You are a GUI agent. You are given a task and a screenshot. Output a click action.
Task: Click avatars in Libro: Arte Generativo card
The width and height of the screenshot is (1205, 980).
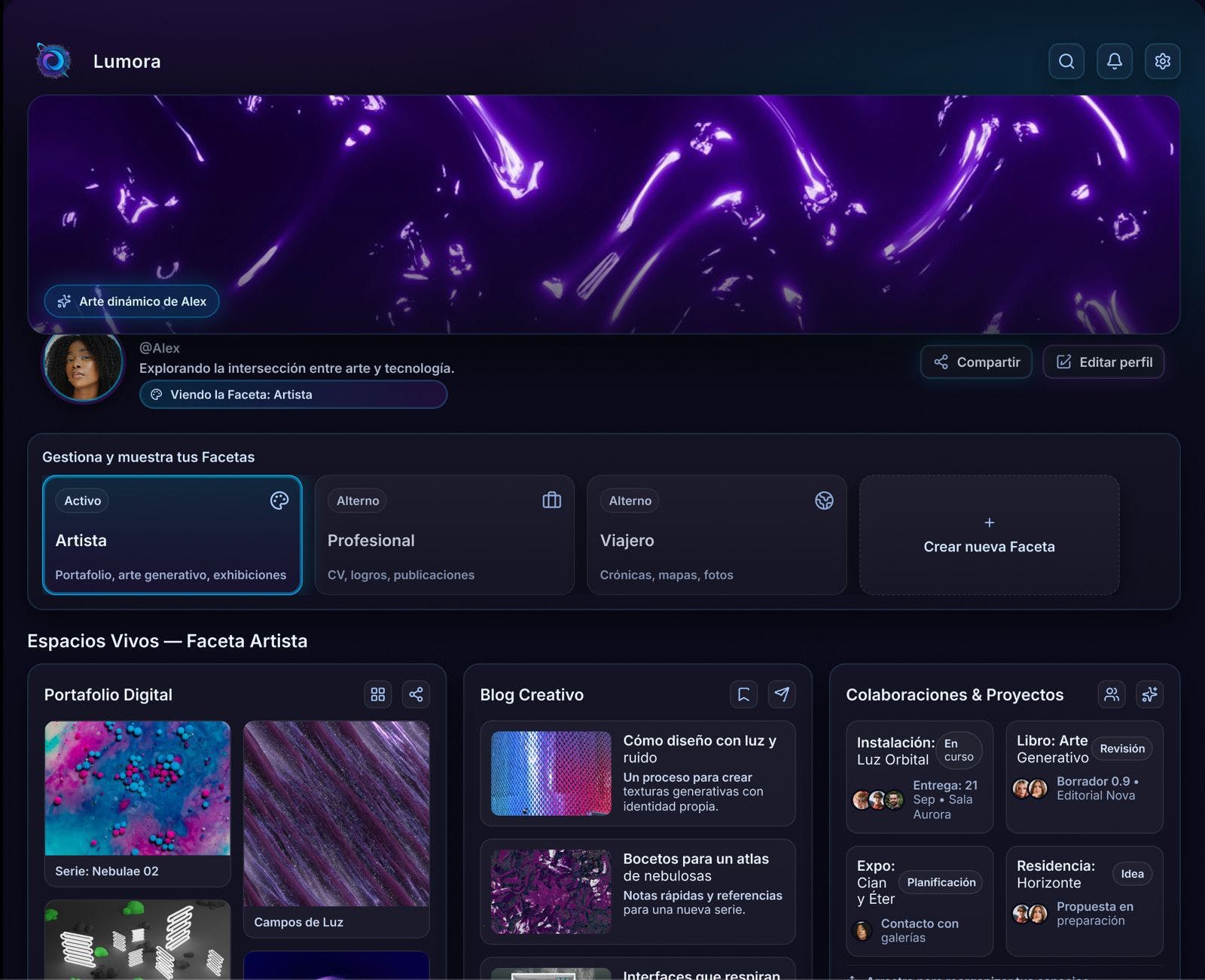pos(1030,789)
